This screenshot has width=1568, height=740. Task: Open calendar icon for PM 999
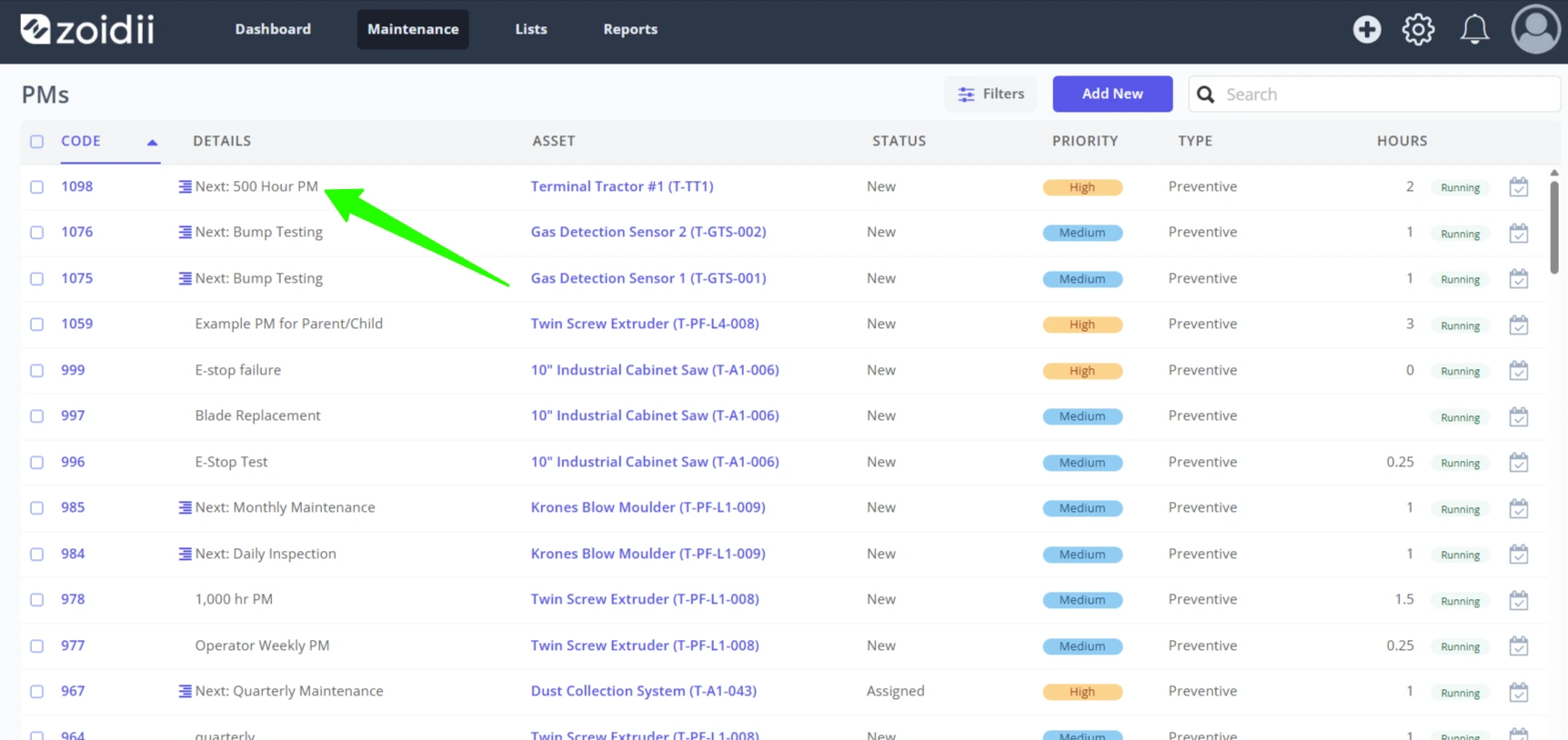pyautogui.click(x=1518, y=371)
